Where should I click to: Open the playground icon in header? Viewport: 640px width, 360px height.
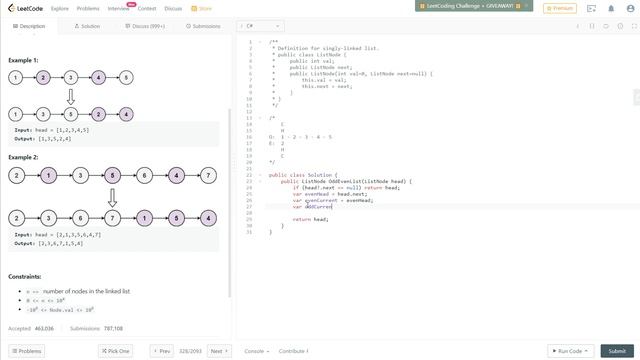pyautogui.click(x=591, y=8)
